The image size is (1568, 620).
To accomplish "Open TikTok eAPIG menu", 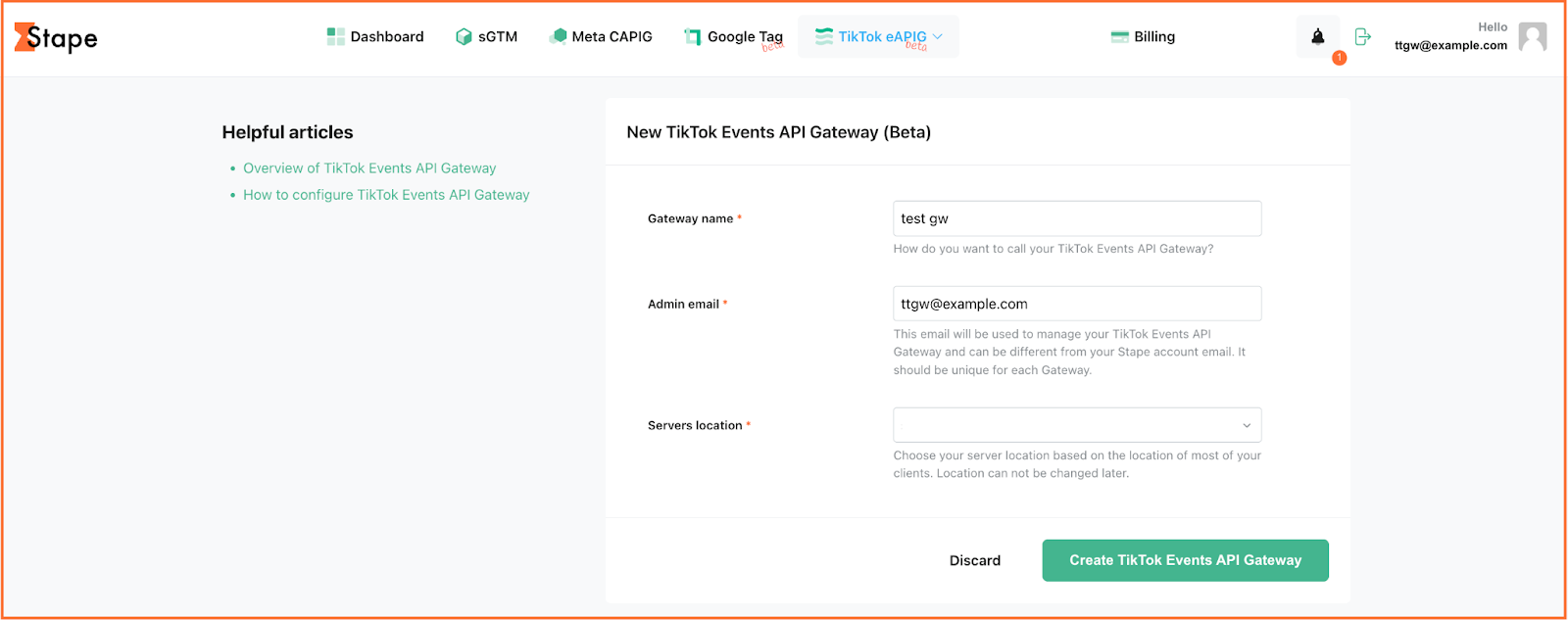I will click(878, 36).
